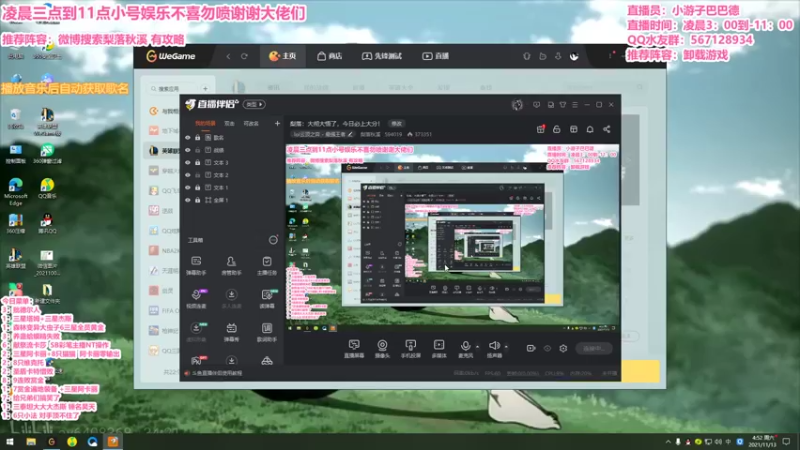Open WeGame 先锋测试 tab
Viewport: 800px width, 450px height.
pyautogui.click(x=382, y=56)
